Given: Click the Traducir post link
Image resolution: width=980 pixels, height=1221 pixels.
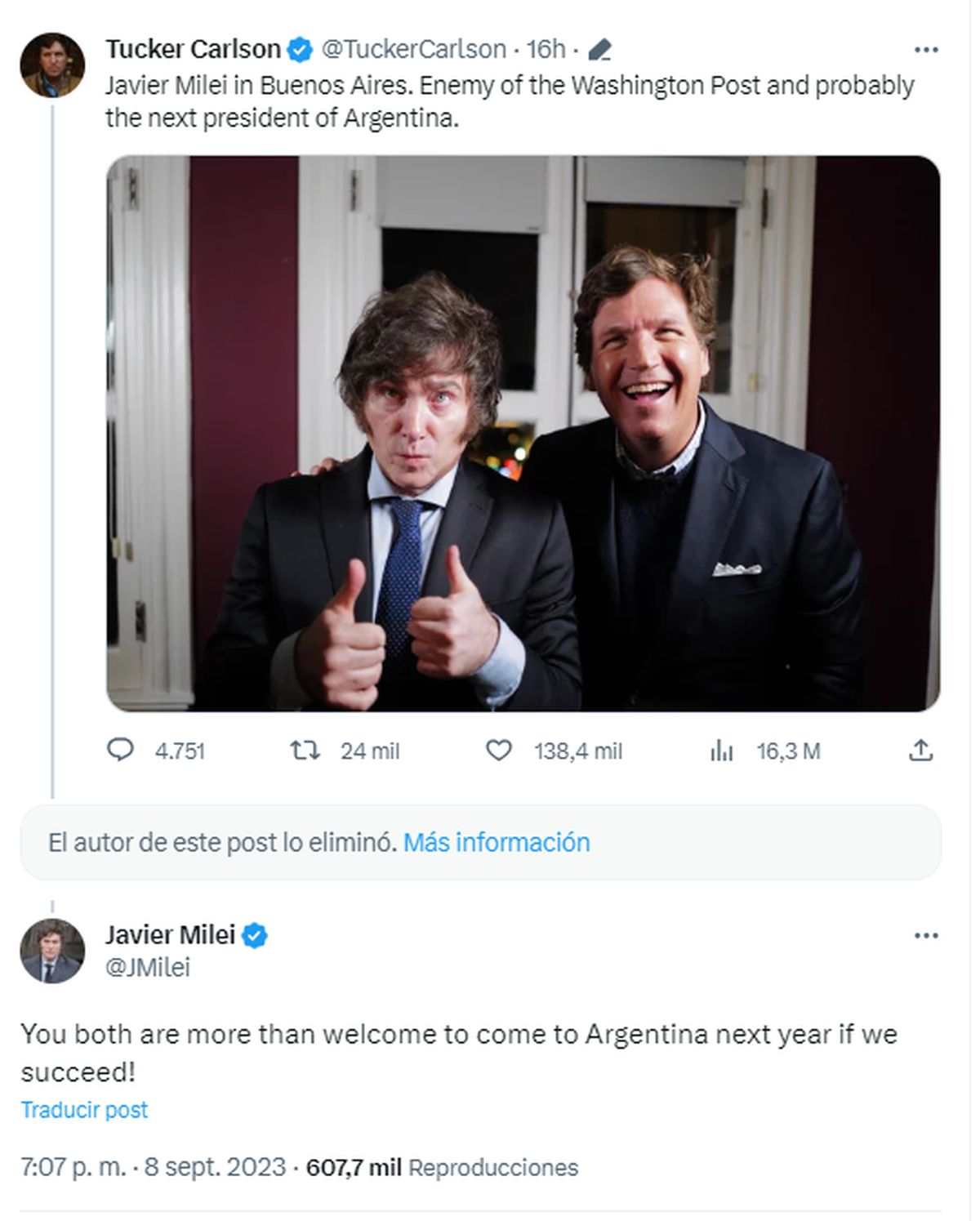Looking at the screenshot, I should tap(84, 1110).
